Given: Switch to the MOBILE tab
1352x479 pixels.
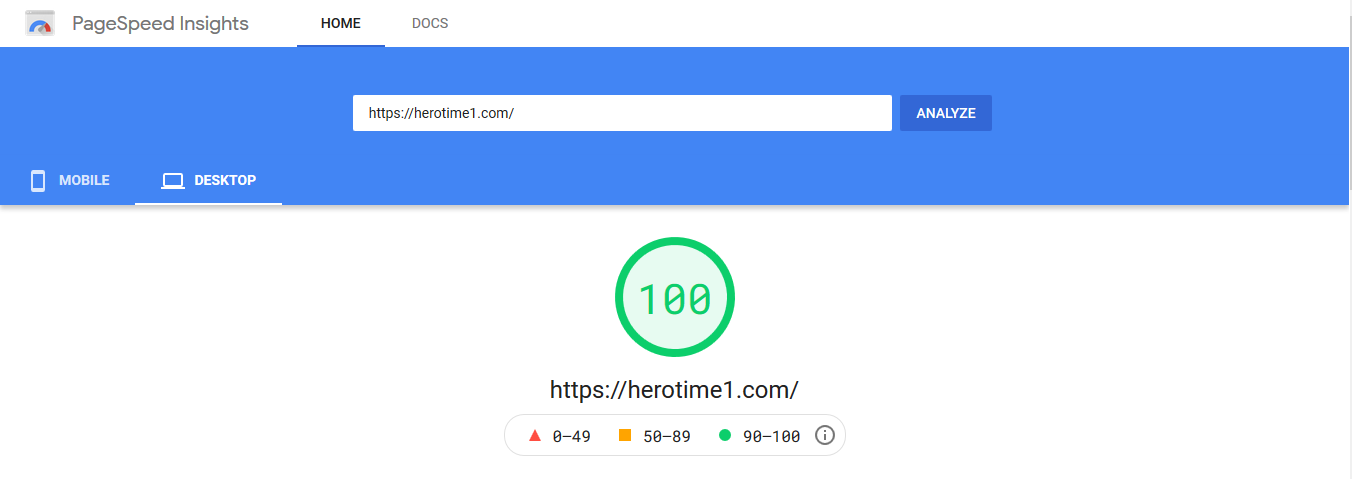Looking at the screenshot, I should point(69,181).
